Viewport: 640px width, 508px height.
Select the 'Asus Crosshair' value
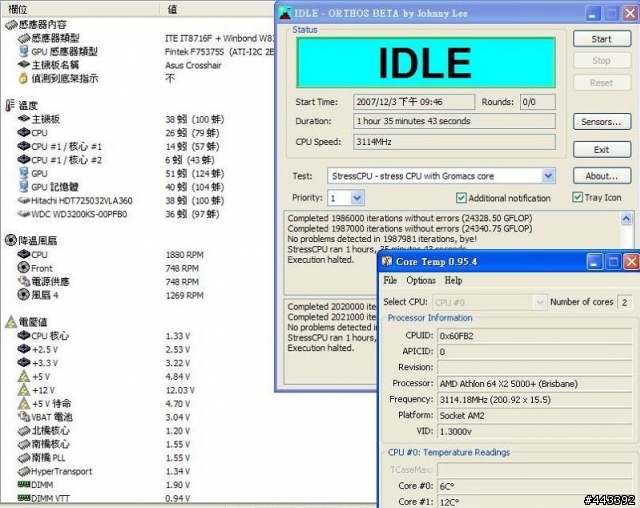click(x=193, y=65)
